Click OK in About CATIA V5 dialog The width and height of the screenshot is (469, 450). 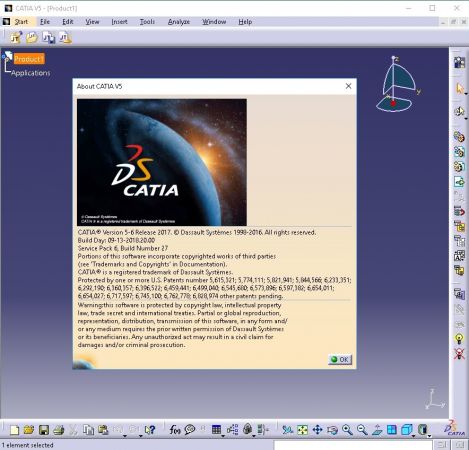(340, 359)
